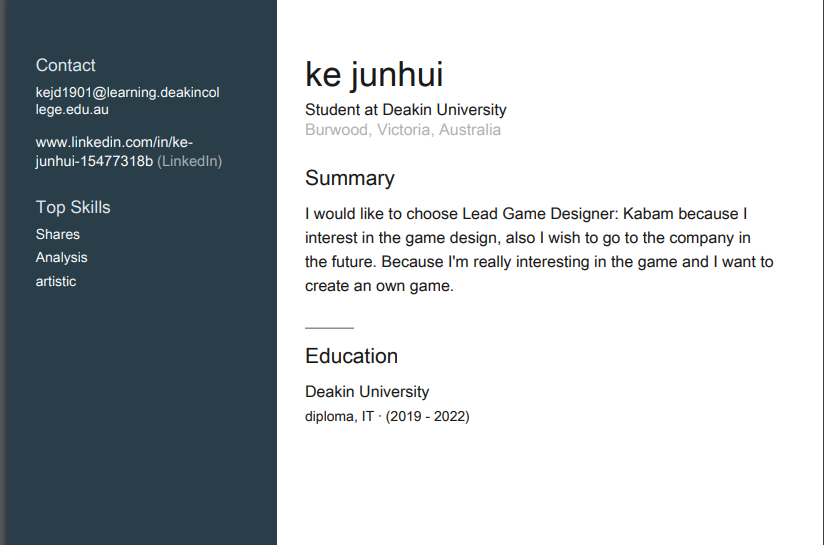The height and width of the screenshot is (545, 824).
Task: Click the short divider line above Education
Action: (x=329, y=327)
